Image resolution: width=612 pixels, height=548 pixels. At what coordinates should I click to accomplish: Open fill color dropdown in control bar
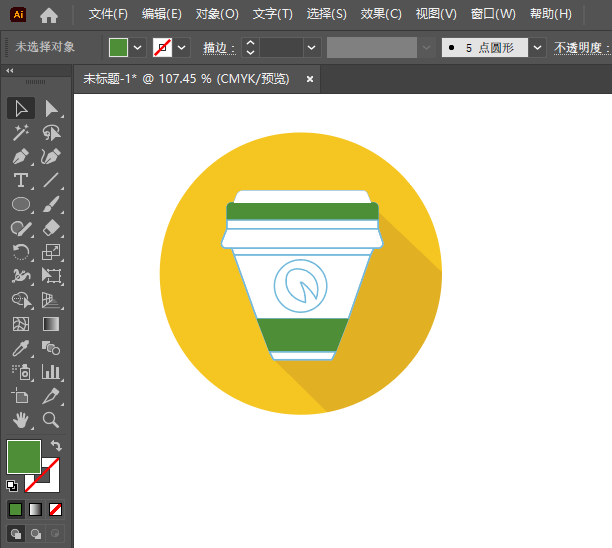point(138,48)
